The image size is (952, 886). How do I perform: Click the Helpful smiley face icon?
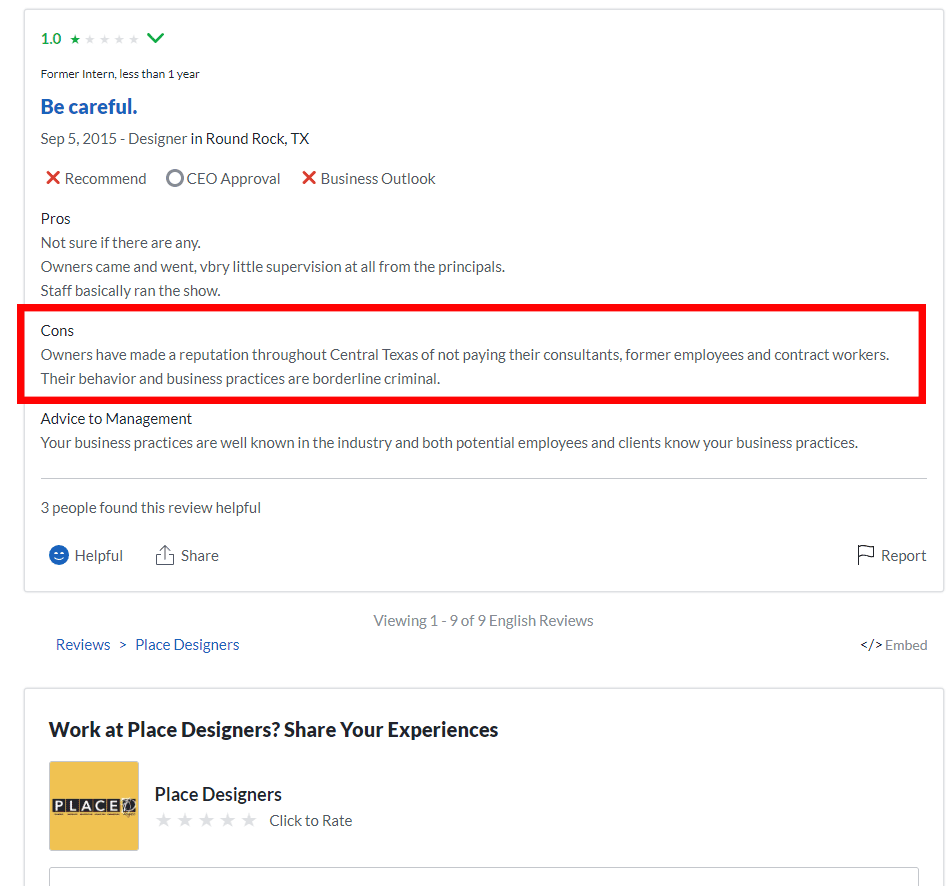click(59, 555)
